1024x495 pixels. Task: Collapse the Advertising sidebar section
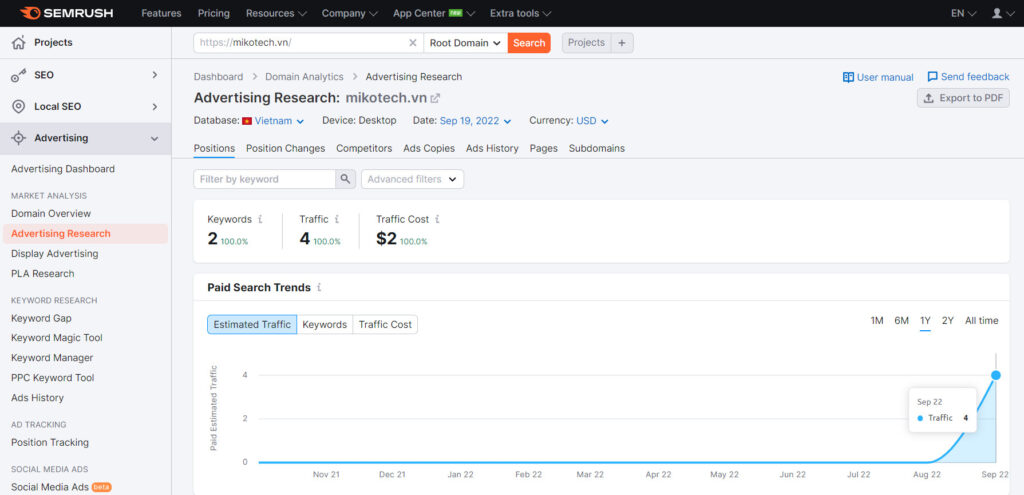pyautogui.click(x=155, y=138)
